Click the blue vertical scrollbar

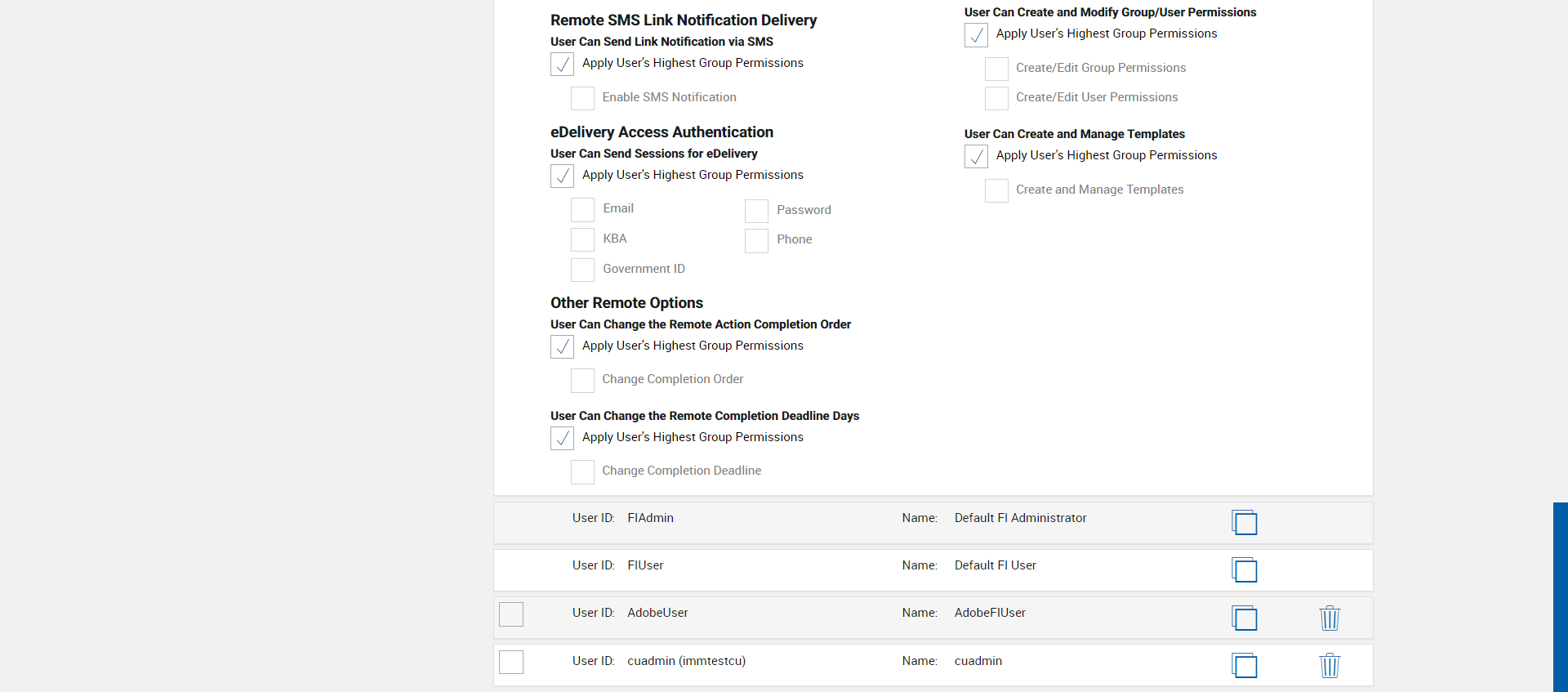click(1560, 596)
